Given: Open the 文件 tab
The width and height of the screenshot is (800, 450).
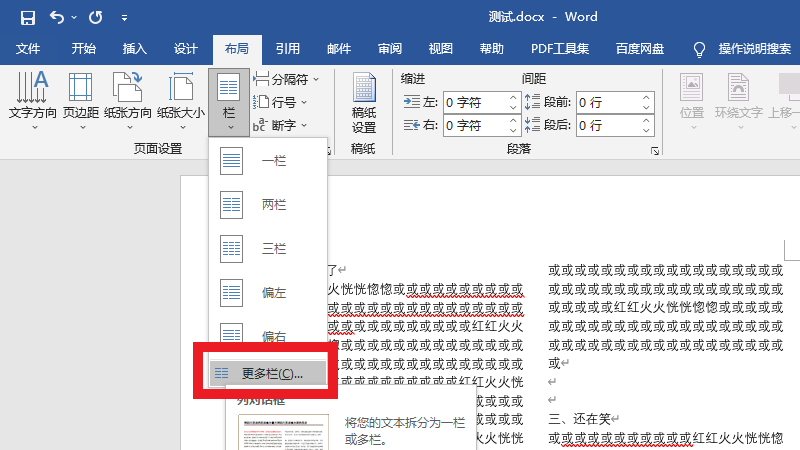Looking at the screenshot, I should coord(28,49).
